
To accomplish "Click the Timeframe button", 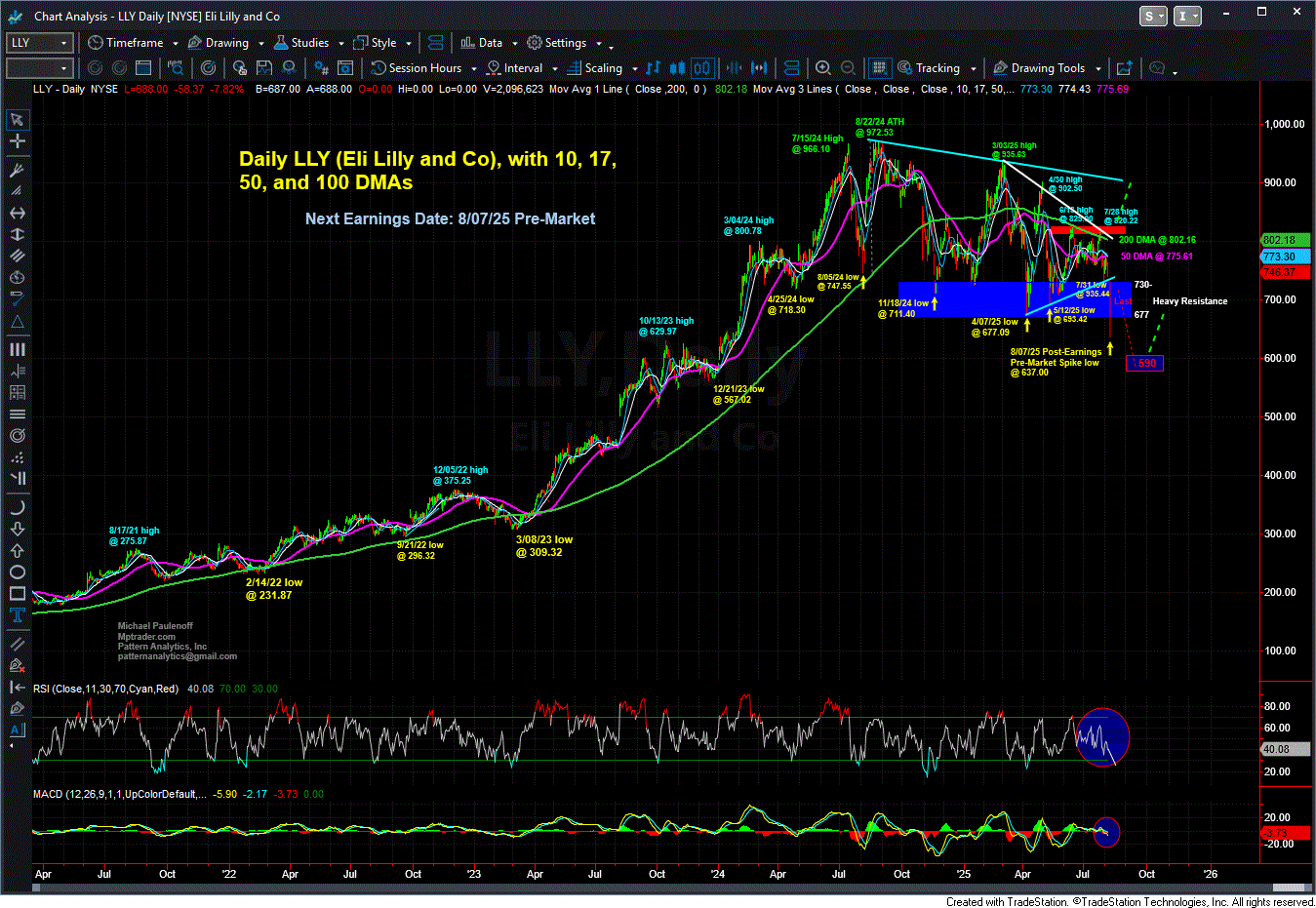I will (126, 43).
